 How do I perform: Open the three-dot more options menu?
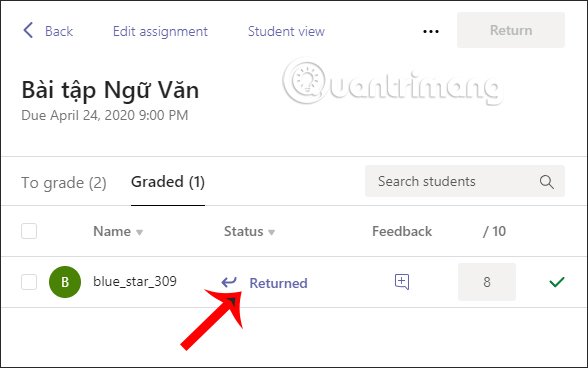pyautogui.click(x=430, y=32)
